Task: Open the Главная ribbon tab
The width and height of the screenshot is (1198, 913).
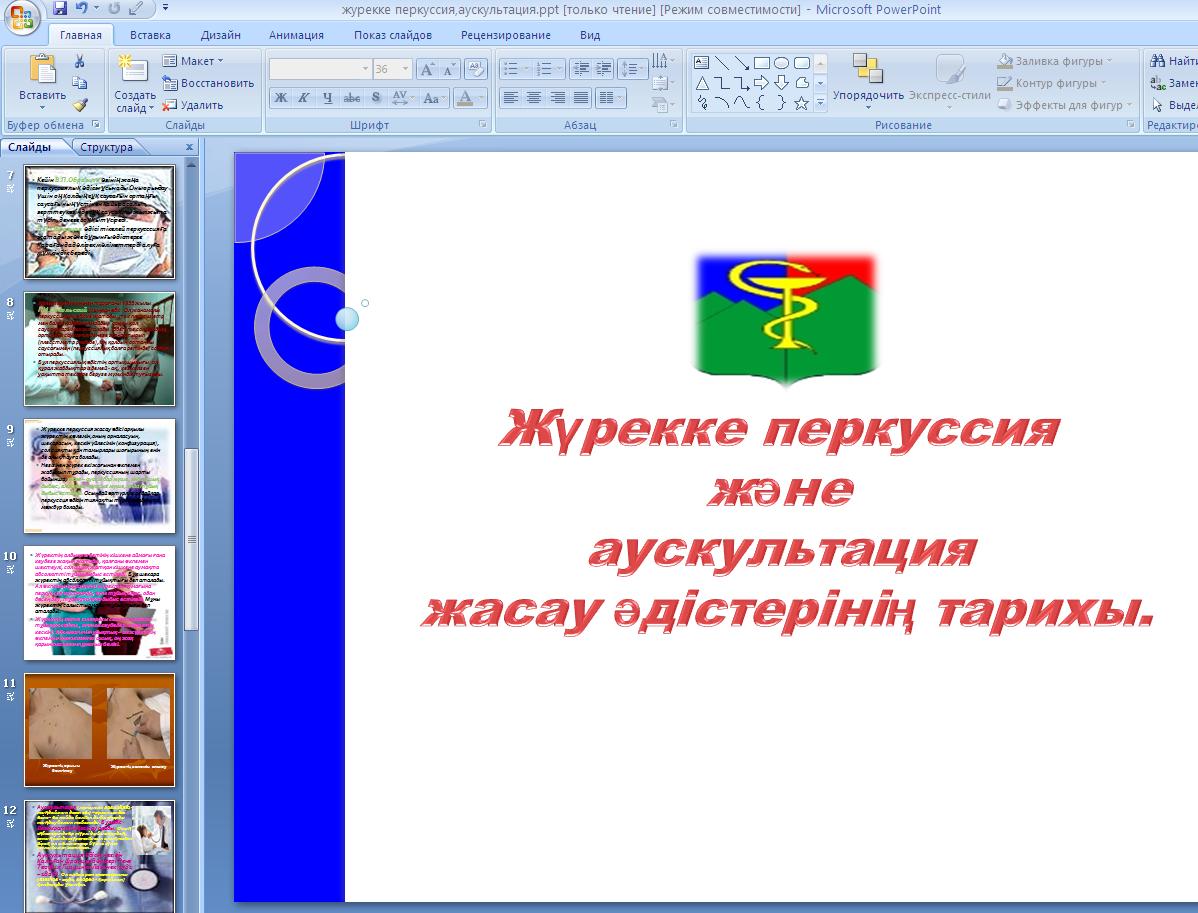Action: 80,35
